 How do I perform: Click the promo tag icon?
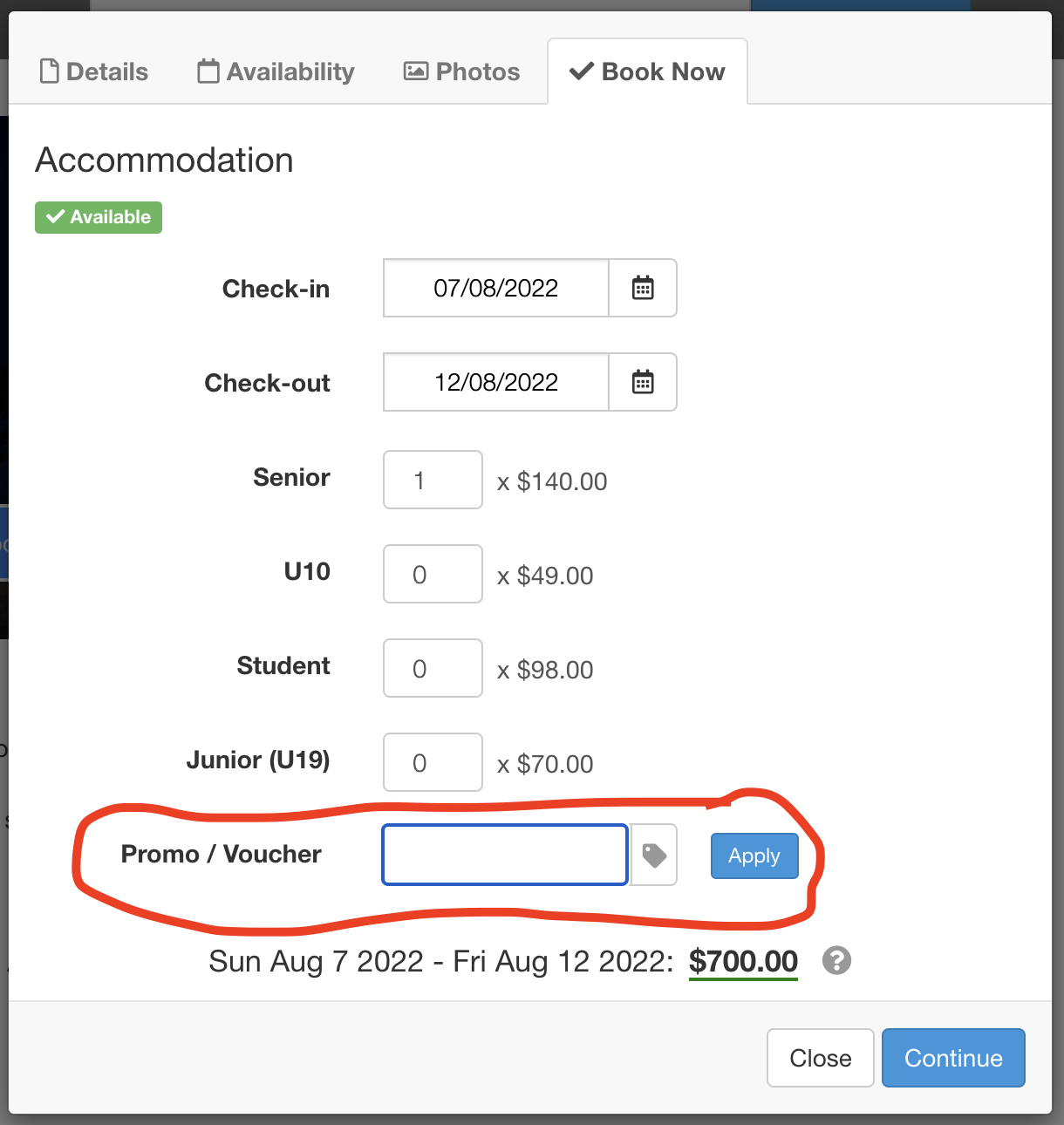coord(654,855)
